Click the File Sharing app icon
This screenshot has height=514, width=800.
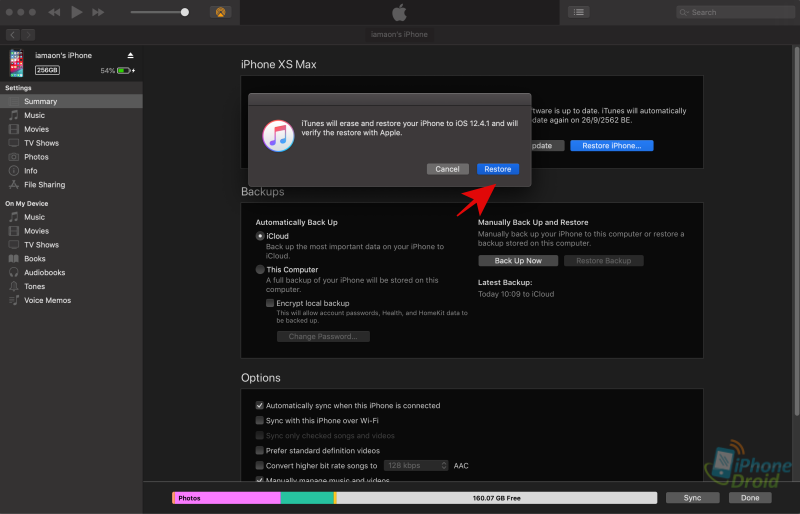click(x=14, y=184)
